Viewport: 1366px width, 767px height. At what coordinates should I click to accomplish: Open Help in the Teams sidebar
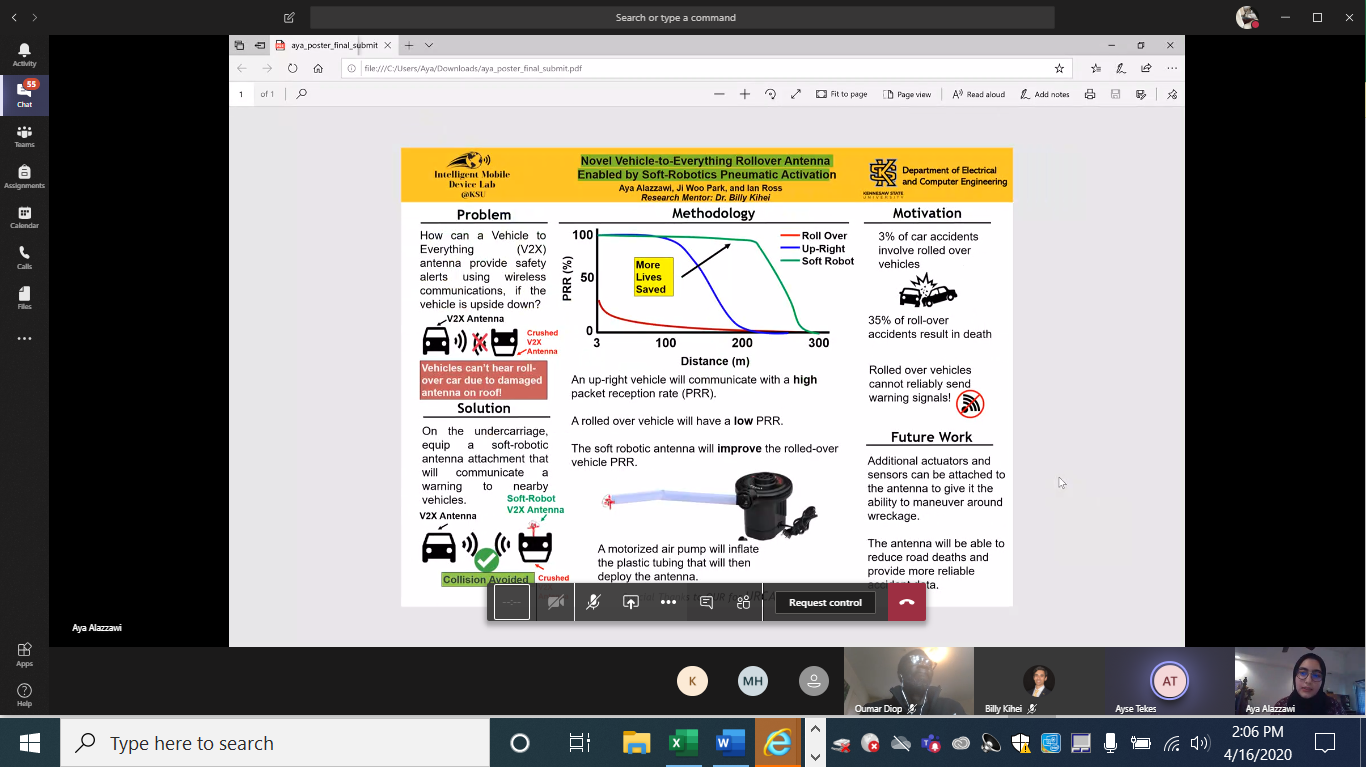point(24,694)
